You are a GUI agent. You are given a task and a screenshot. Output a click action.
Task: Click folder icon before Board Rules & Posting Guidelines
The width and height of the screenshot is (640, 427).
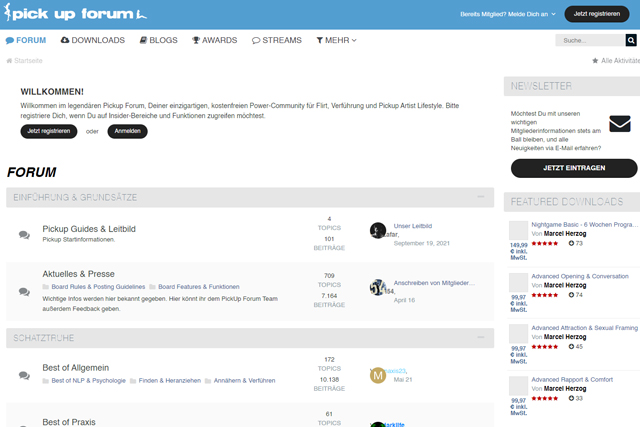[x=46, y=287]
